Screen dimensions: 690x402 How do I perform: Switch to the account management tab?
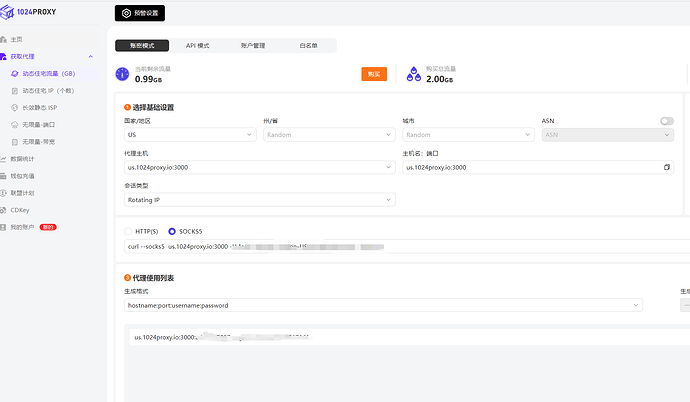253,45
